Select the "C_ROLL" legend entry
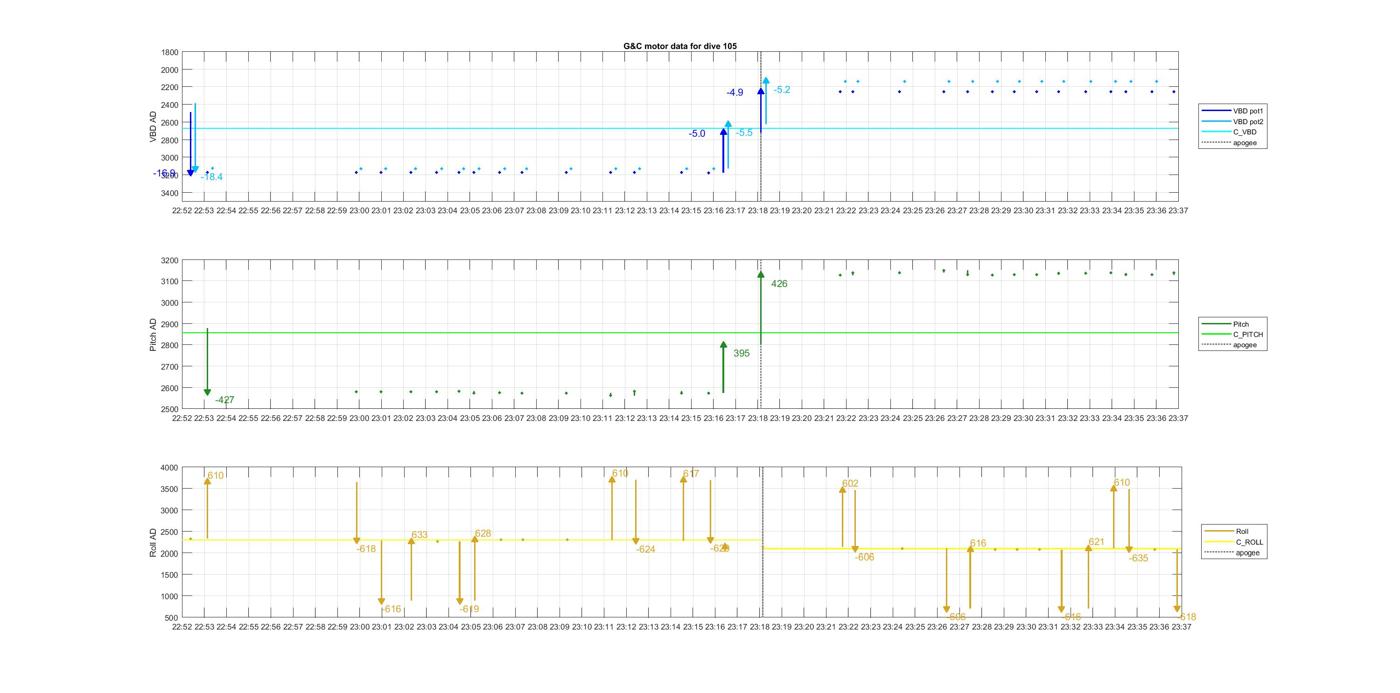 click(1234, 543)
